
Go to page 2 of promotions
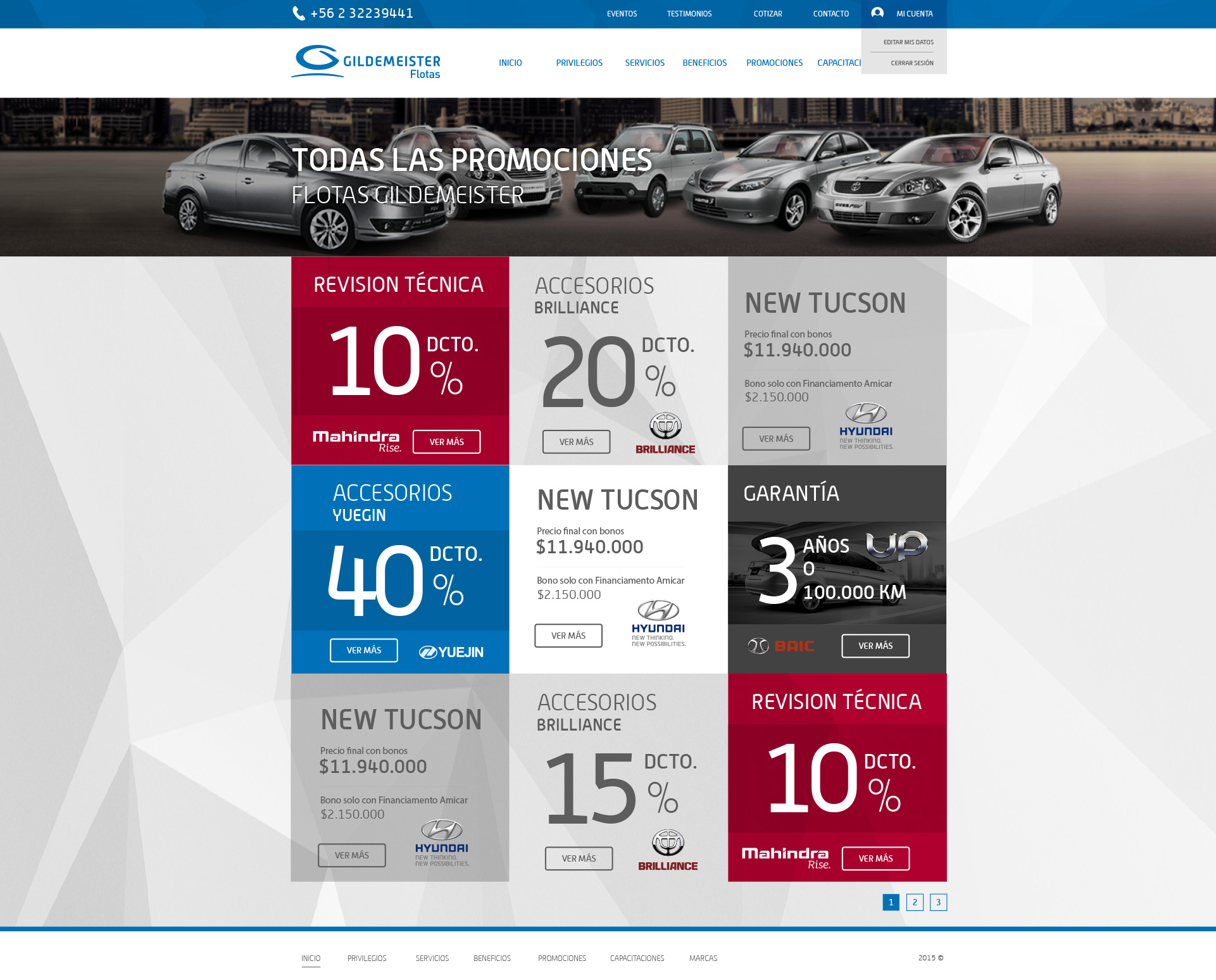915,902
